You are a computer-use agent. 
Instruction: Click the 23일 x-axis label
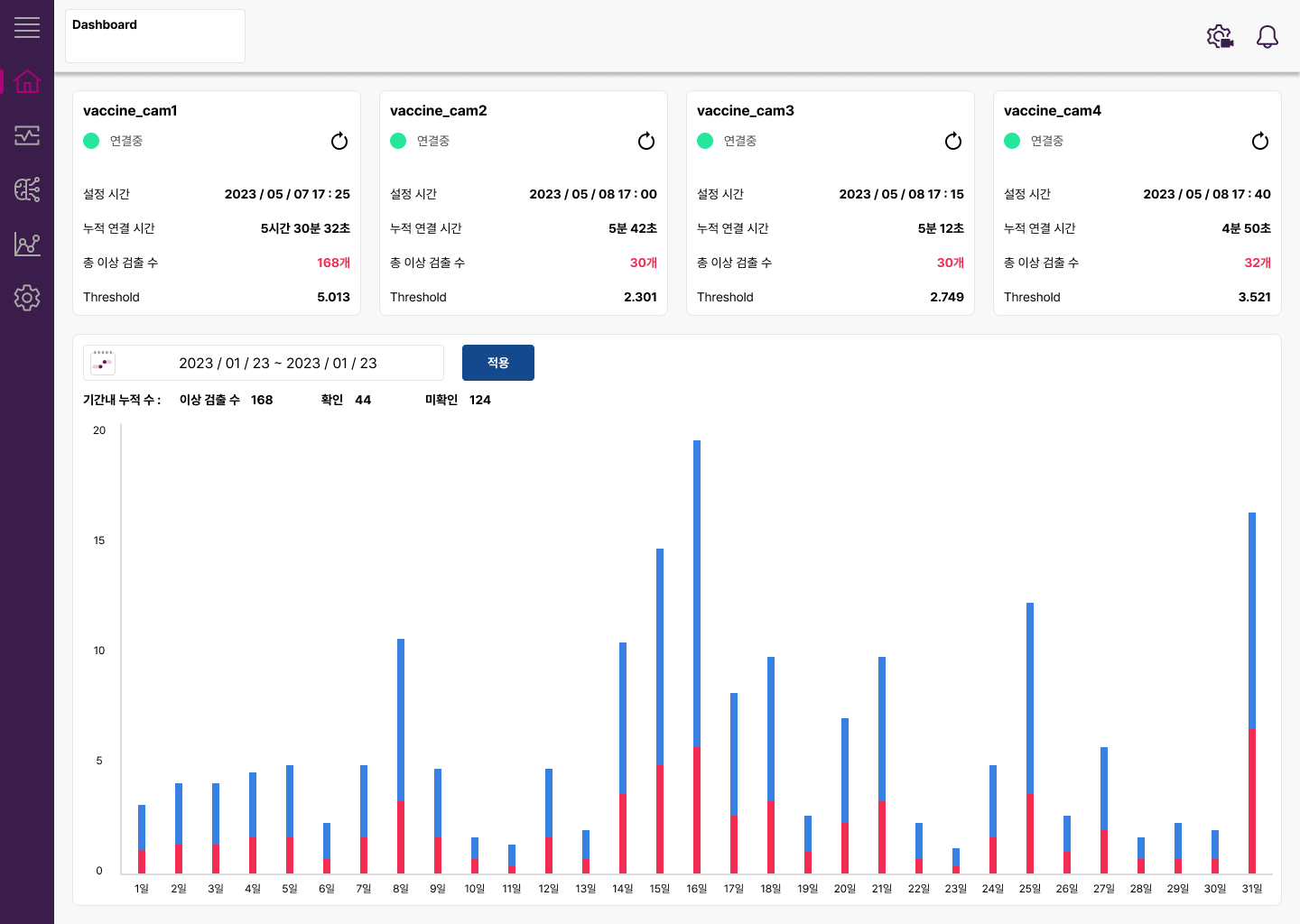click(956, 889)
